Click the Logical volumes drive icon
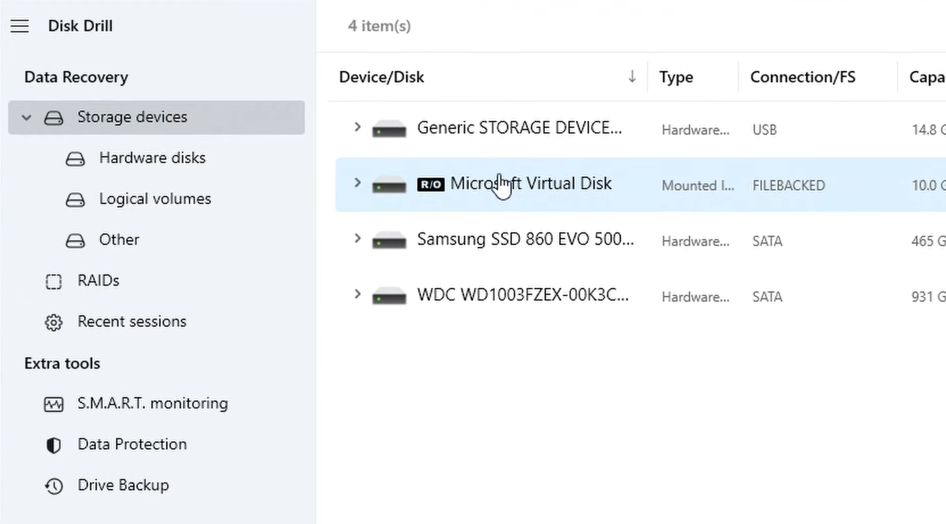 (x=75, y=199)
